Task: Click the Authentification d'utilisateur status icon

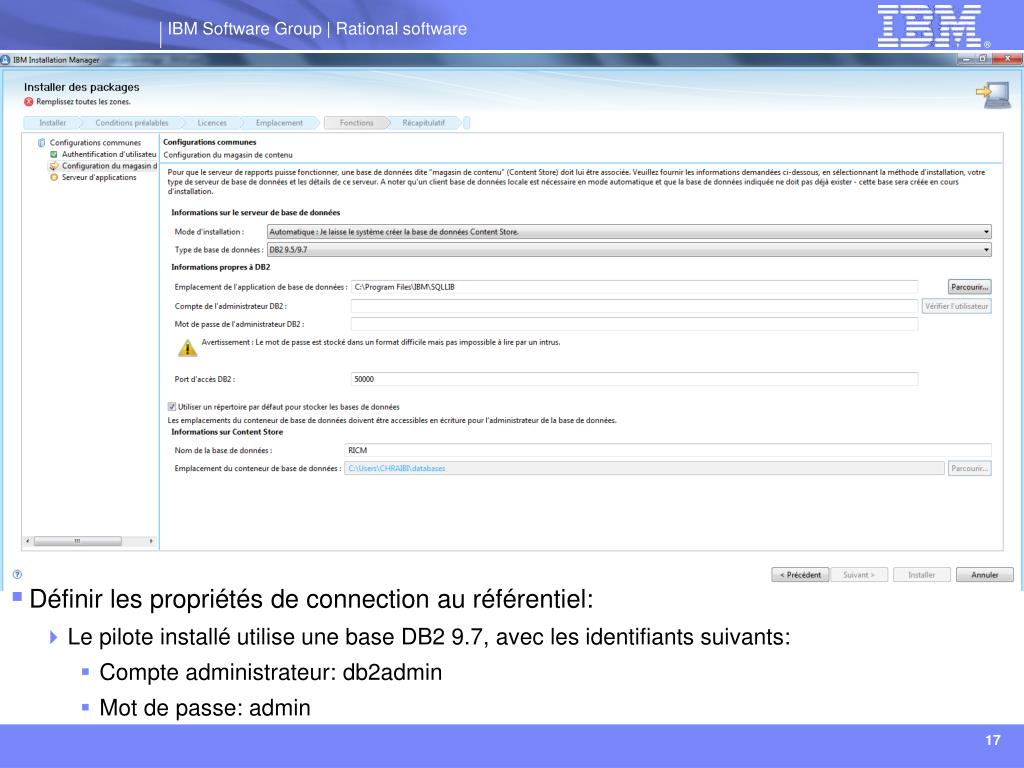Action: tap(54, 154)
